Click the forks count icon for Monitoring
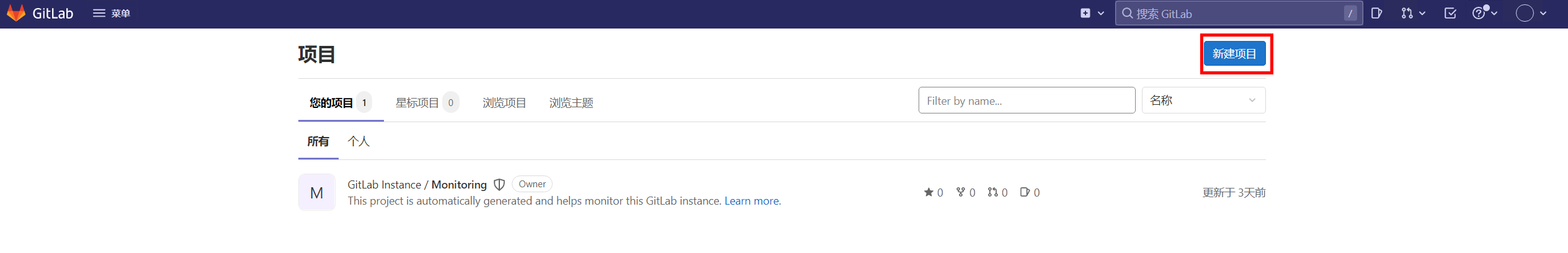Screen dimensions: 1568x253 coord(961,192)
